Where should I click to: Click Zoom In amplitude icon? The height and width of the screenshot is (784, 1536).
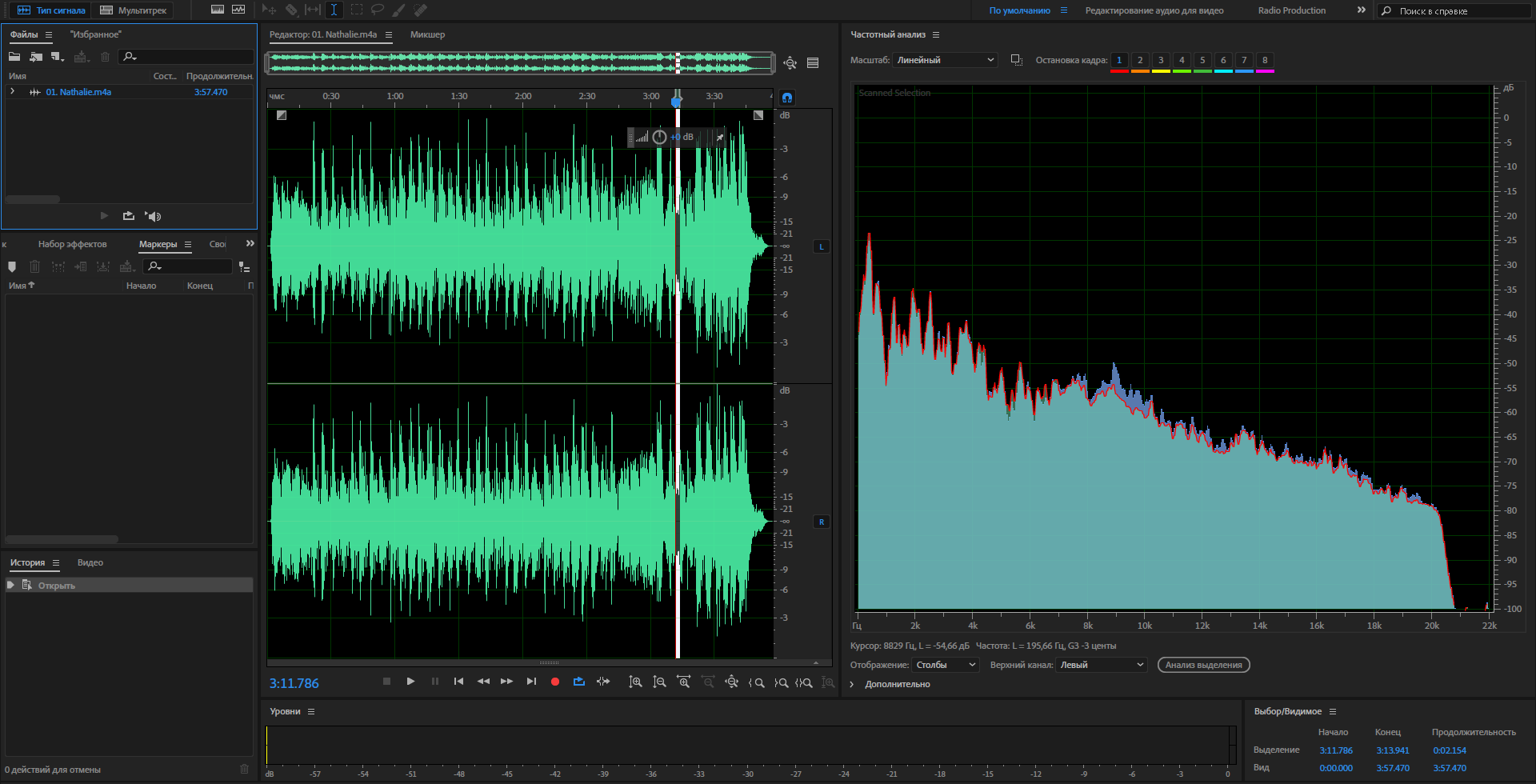[635, 682]
